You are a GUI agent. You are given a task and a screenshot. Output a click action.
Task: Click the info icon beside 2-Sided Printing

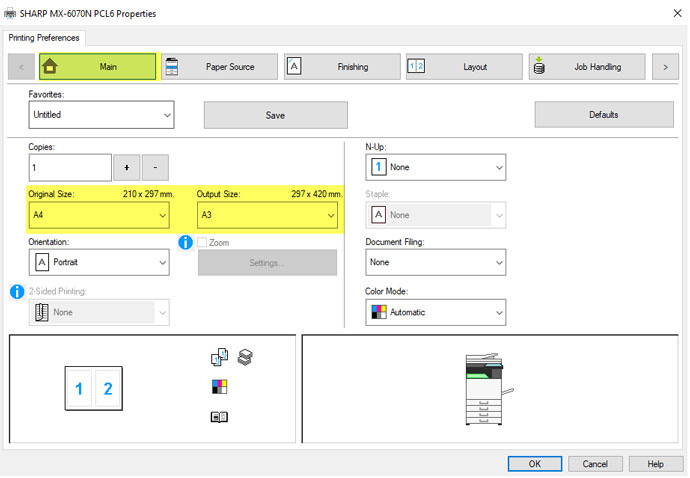17,291
